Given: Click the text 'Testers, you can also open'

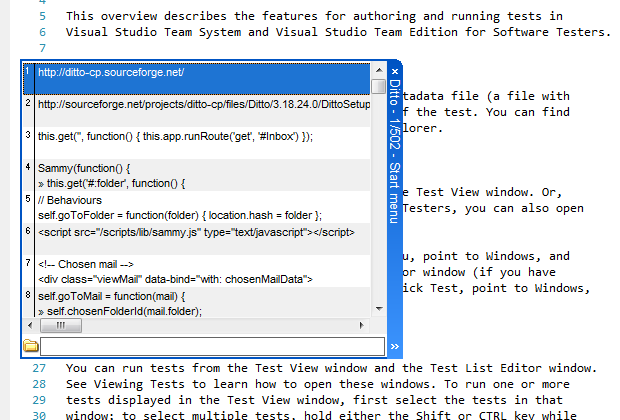Looking at the screenshot, I should click(x=493, y=208).
